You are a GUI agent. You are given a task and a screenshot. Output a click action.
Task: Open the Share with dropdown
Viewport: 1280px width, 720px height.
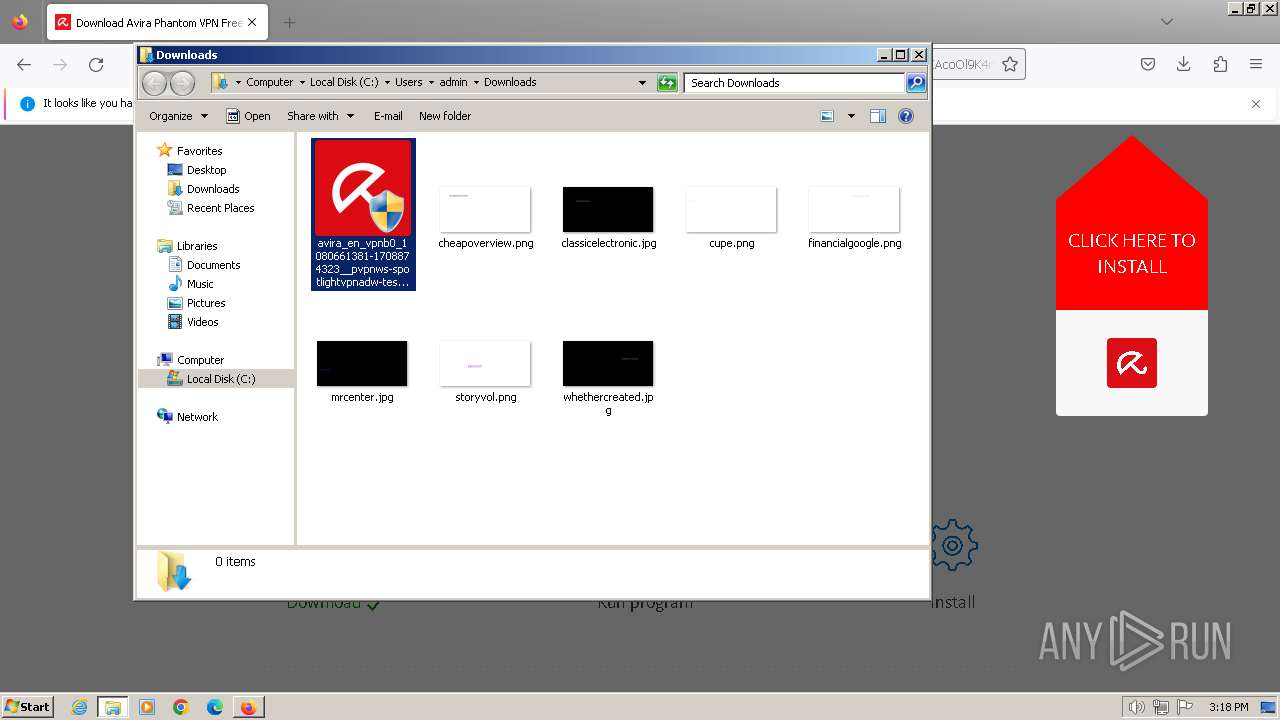320,116
